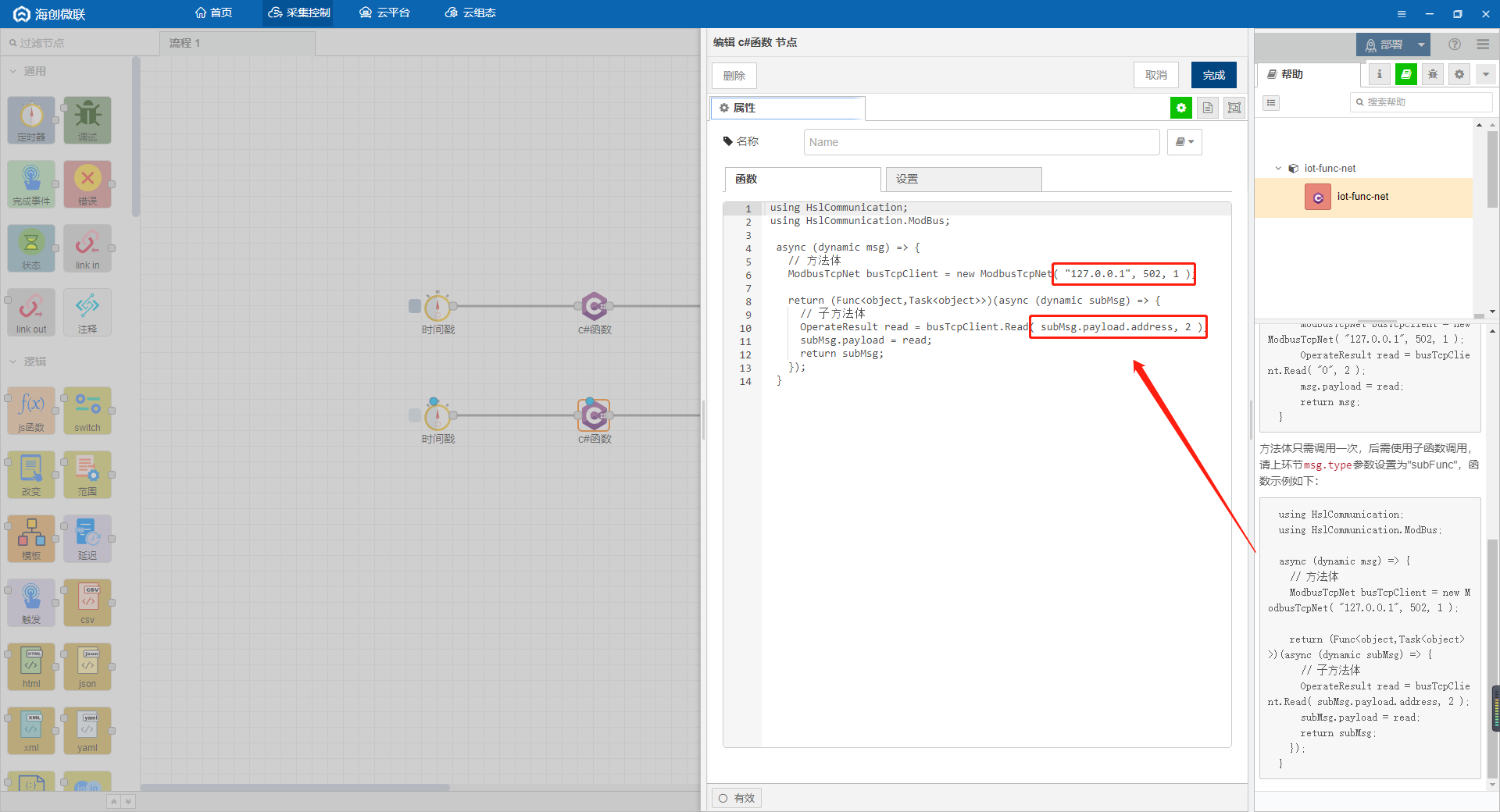Select the 错误 error node in palette
This screenshot has height=812, width=1500.
coord(87,184)
